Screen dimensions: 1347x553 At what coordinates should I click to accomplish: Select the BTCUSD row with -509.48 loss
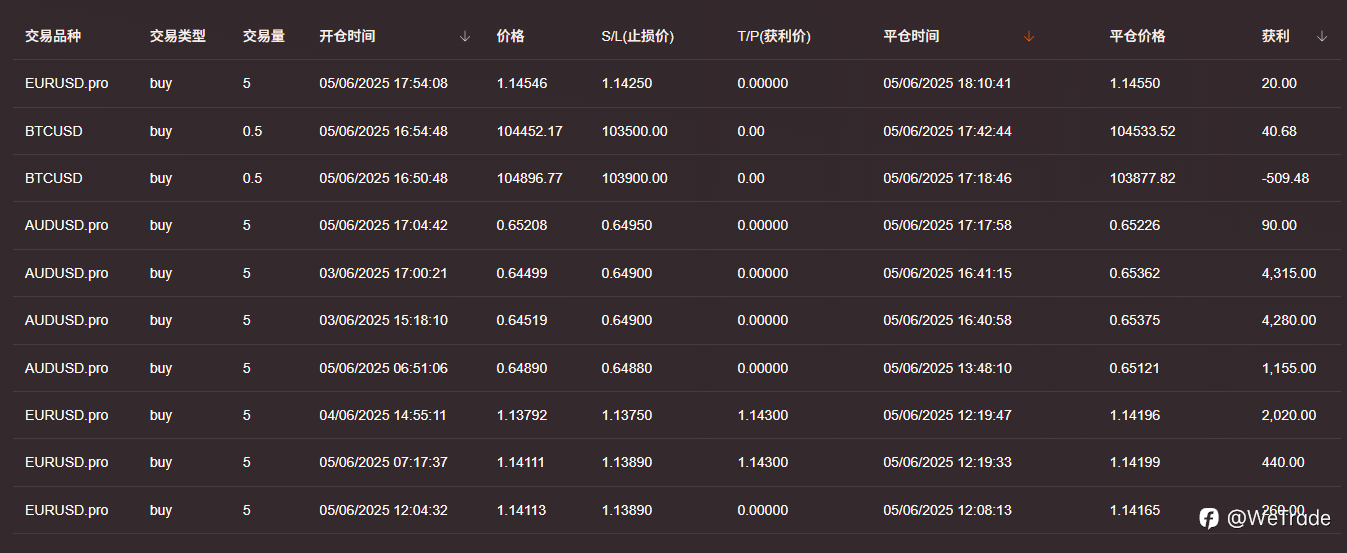(x=677, y=178)
